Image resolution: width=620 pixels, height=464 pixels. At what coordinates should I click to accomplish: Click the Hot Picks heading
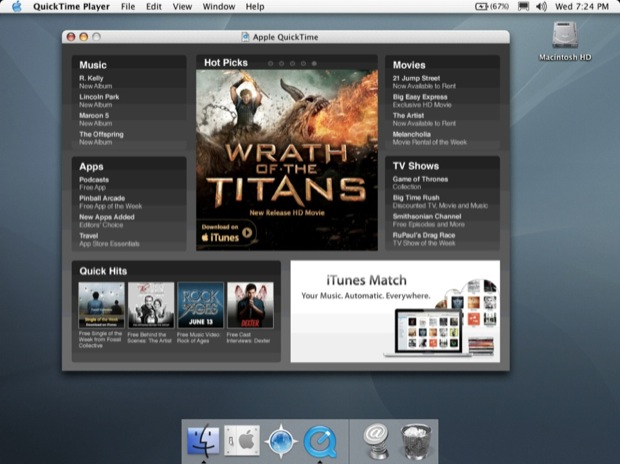click(x=226, y=62)
